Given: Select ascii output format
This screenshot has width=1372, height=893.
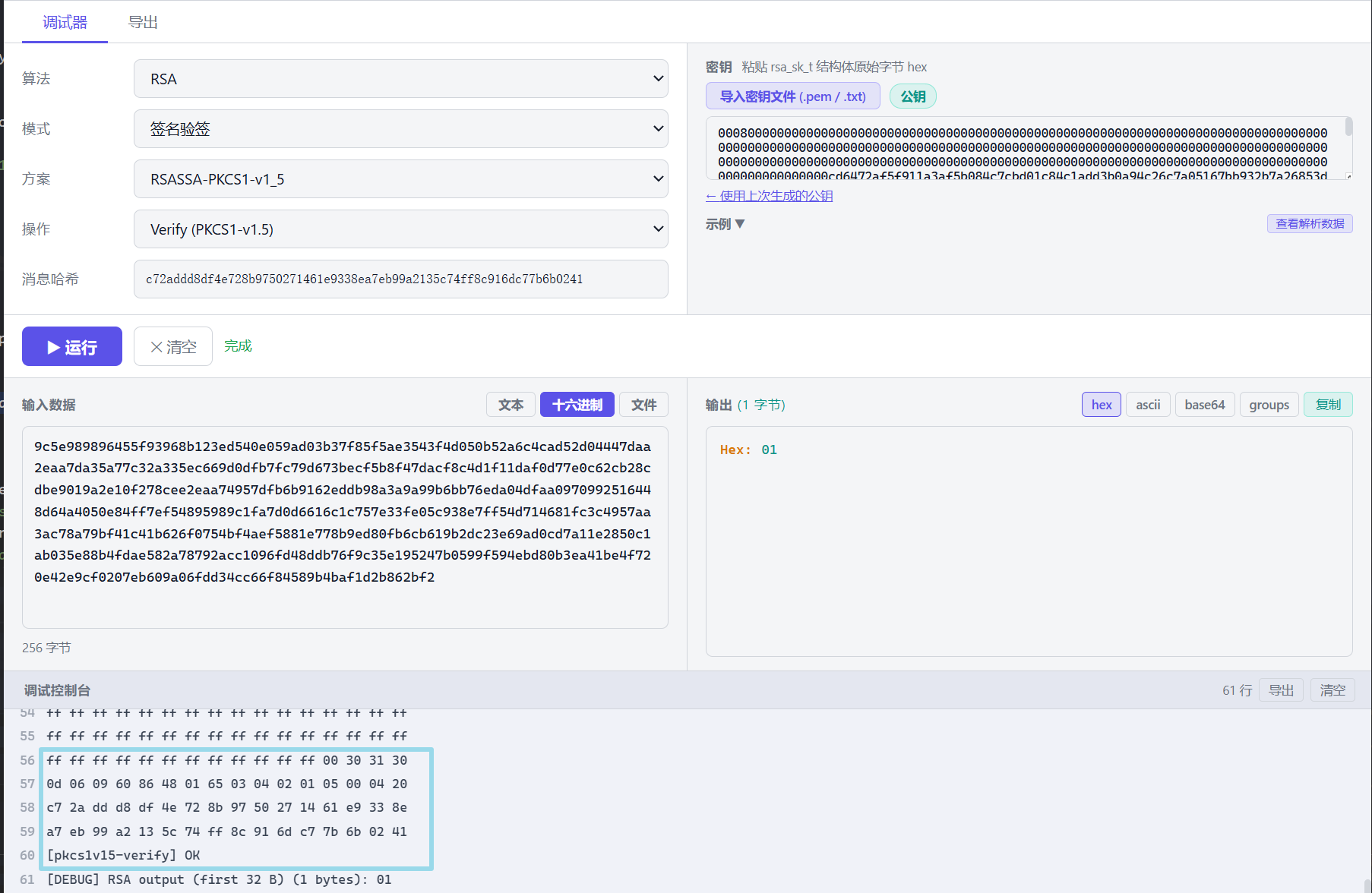Looking at the screenshot, I should click(1148, 405).
